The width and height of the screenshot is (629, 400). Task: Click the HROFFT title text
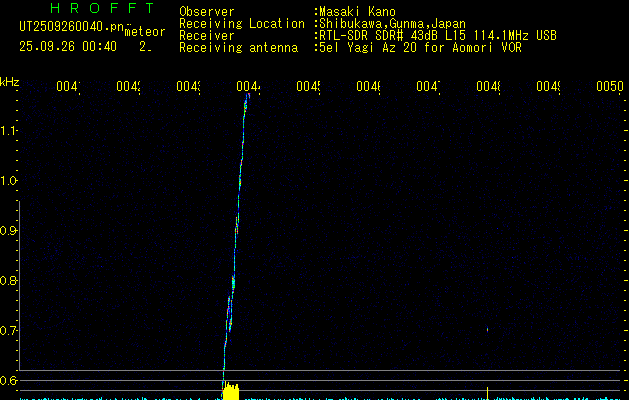tap(97, 9)
